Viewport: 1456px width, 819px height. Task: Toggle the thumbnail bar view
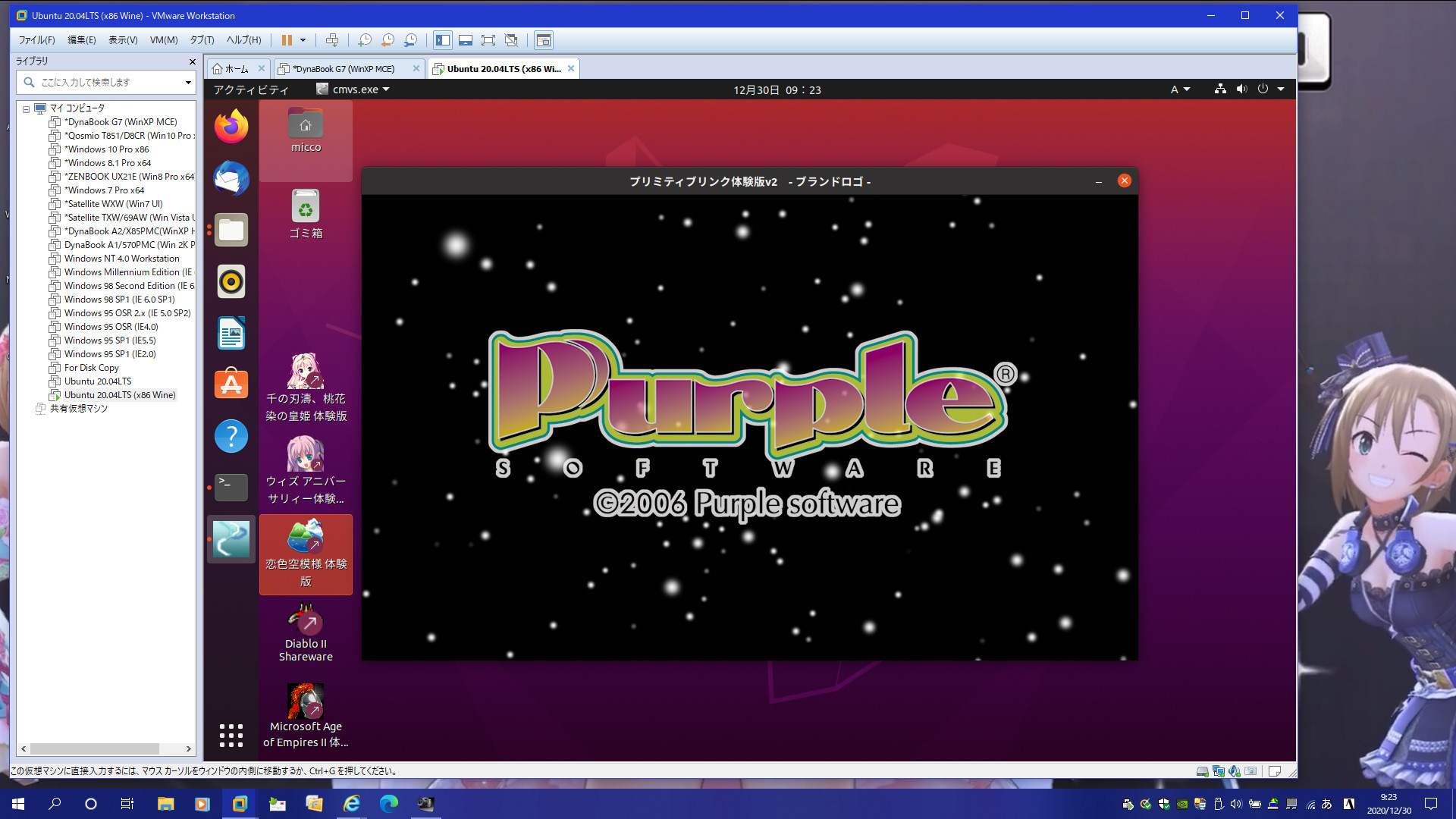click(x=466, y=40)
